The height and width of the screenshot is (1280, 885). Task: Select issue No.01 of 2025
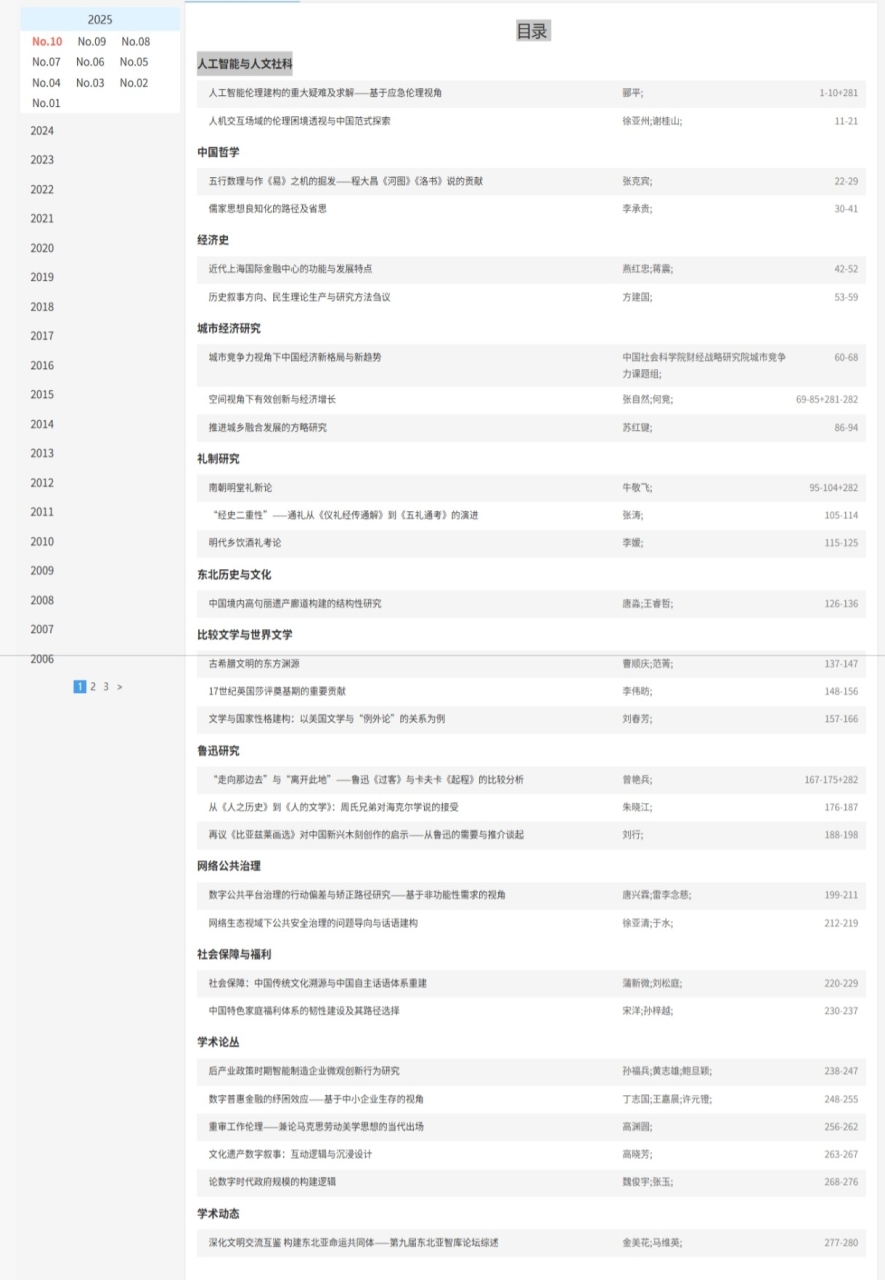point(46,103)
